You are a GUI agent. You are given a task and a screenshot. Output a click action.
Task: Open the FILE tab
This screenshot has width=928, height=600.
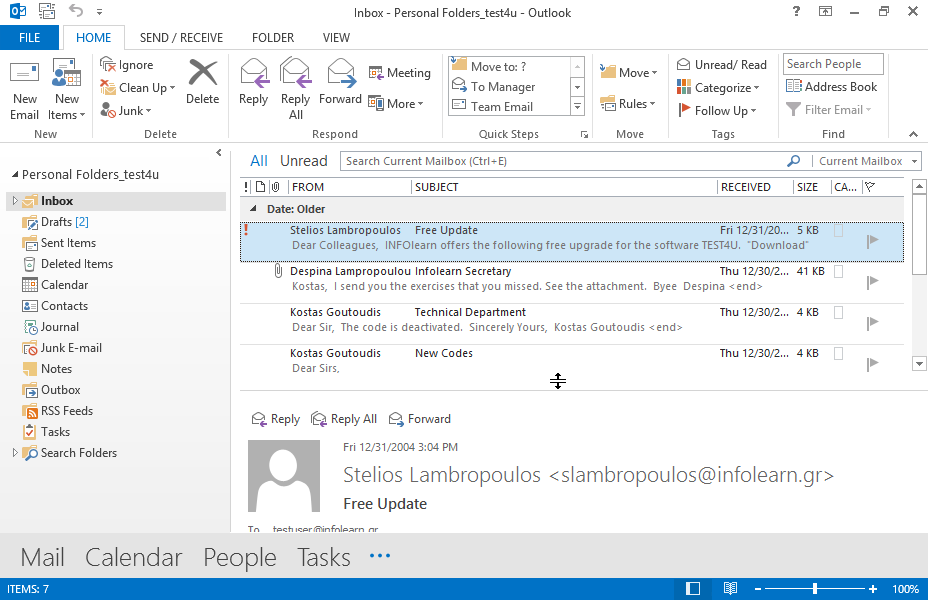pos(30,38)
